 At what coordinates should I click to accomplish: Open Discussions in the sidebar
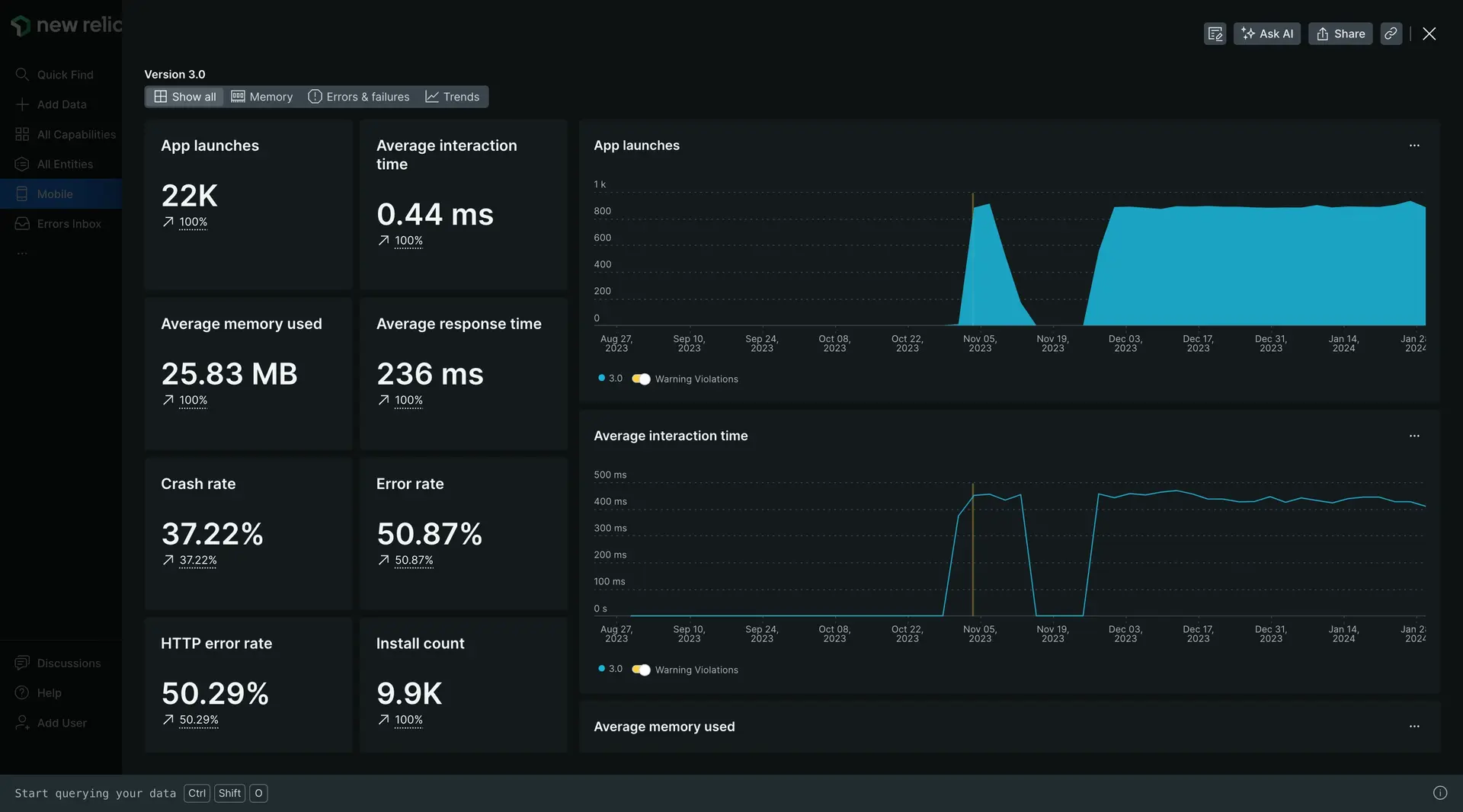(69, 663)
